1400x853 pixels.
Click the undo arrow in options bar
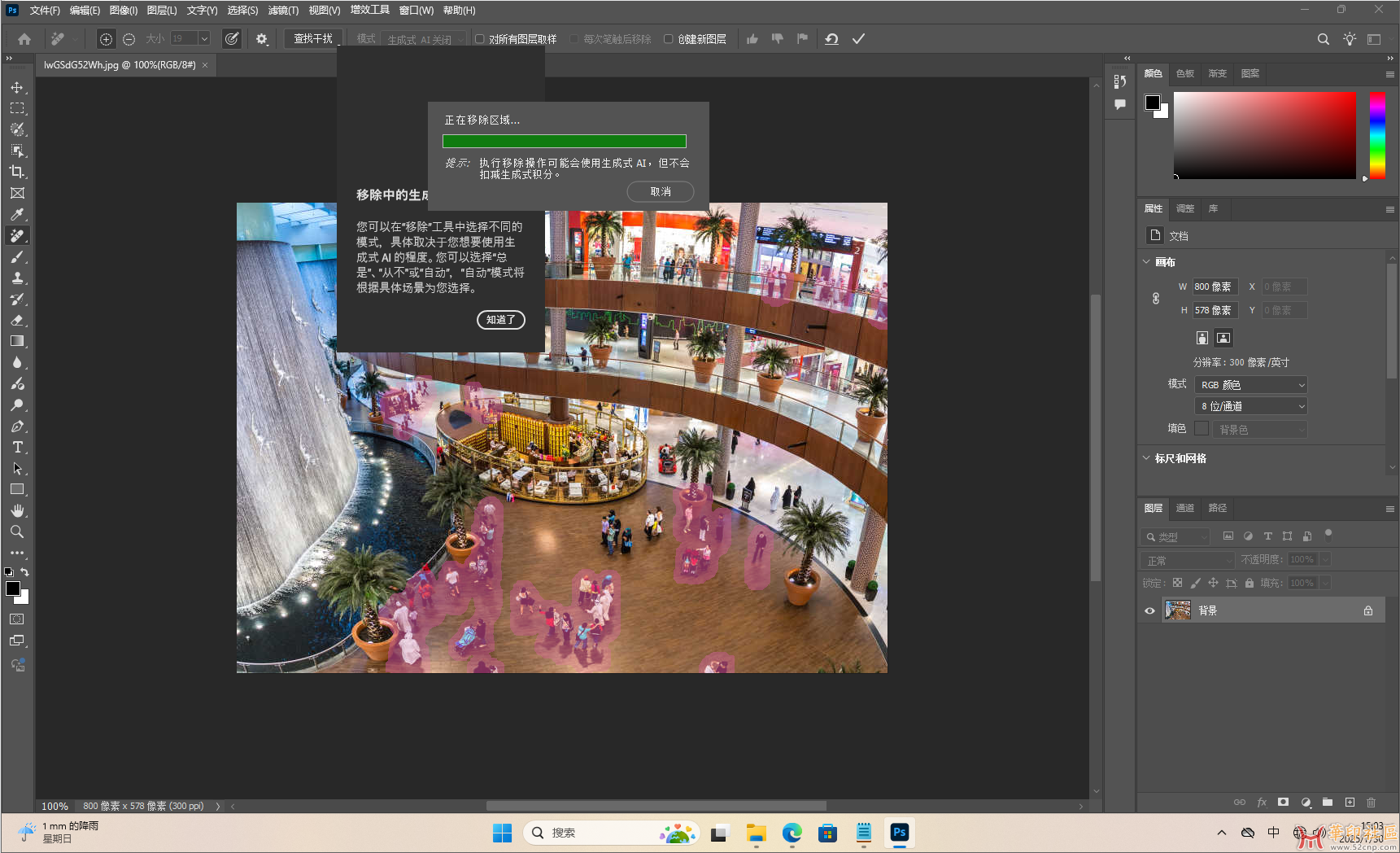831,38
